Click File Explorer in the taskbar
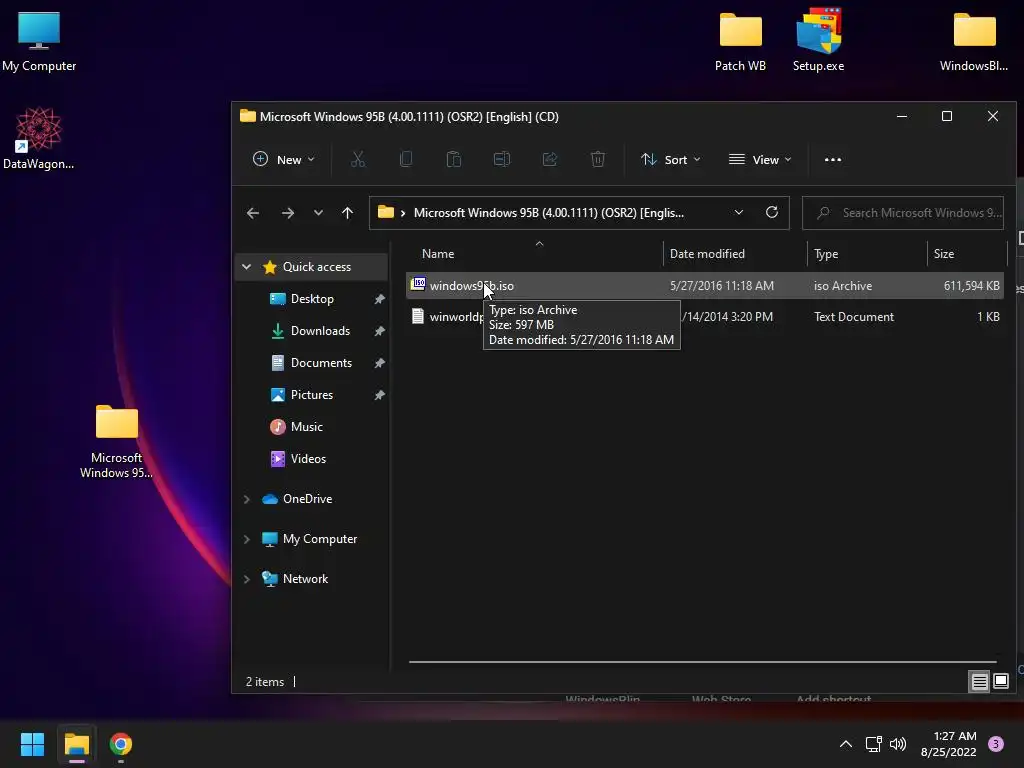The height and width of the screenshot is (768, 1024). click(x=76, y=744)
